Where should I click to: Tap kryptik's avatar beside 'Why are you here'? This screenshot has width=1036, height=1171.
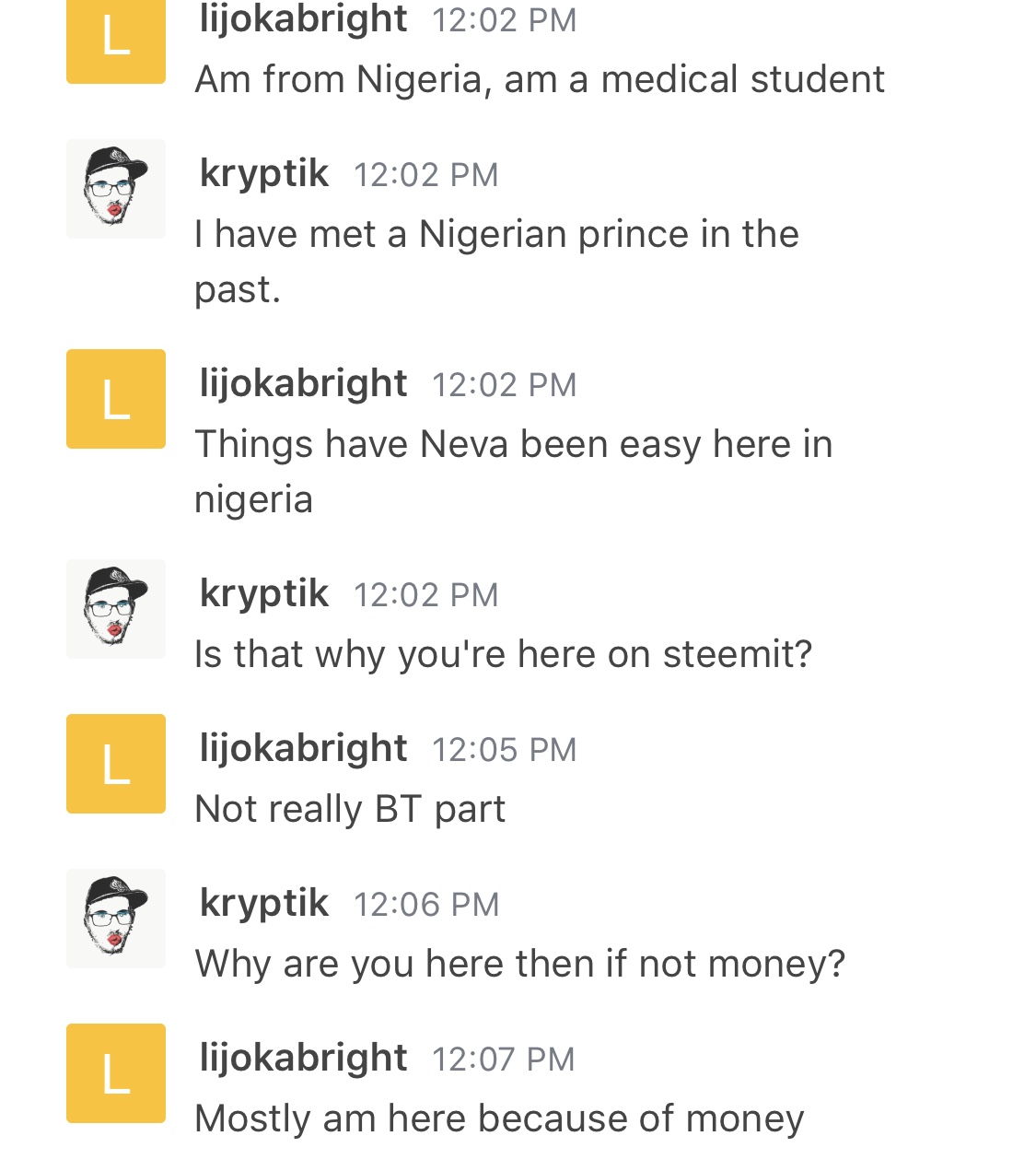coord(116,919)
